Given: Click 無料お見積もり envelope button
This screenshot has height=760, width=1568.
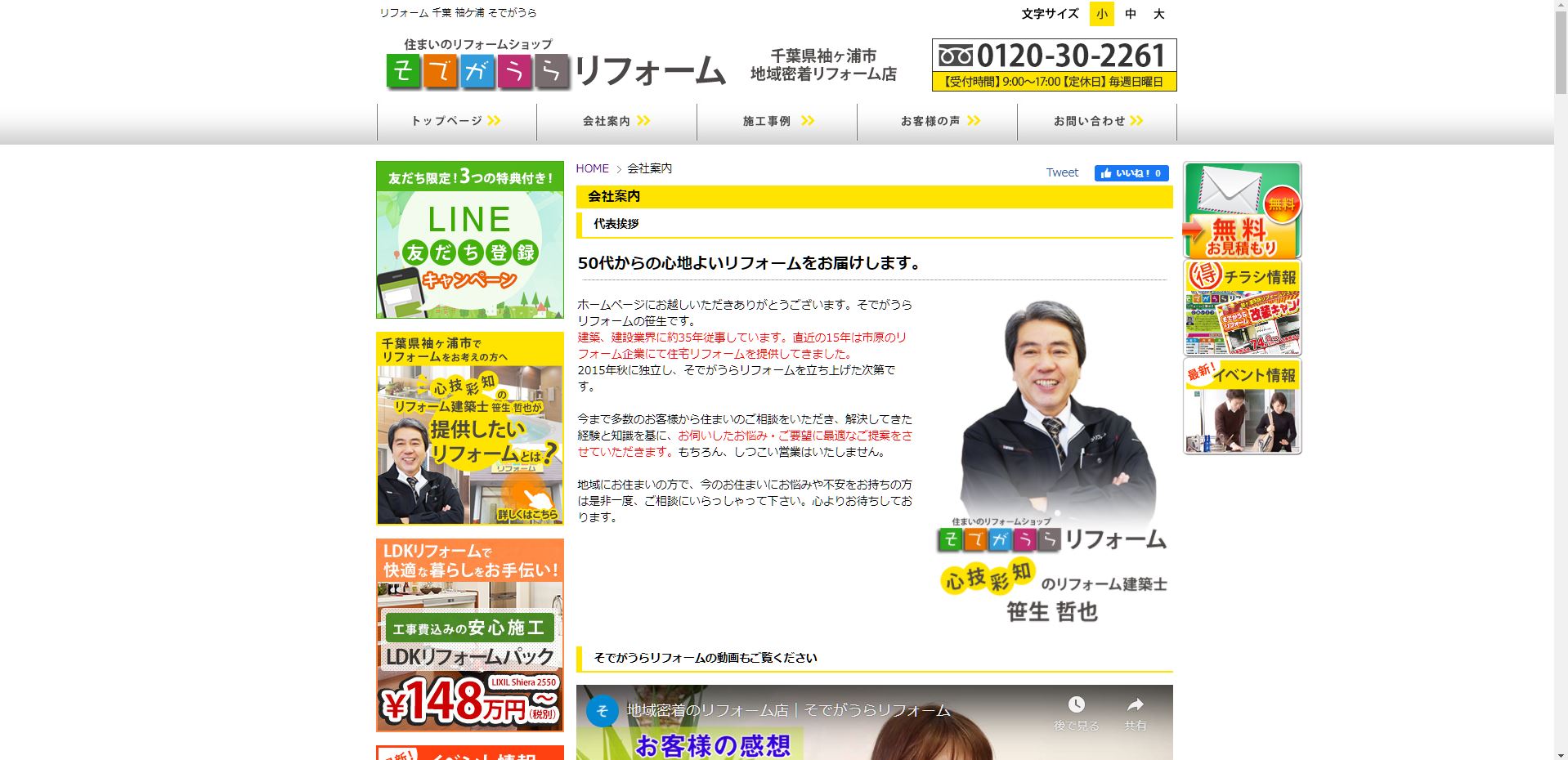Looking at the screenshot, I should pyautogui.click(x=1242, y=211).
